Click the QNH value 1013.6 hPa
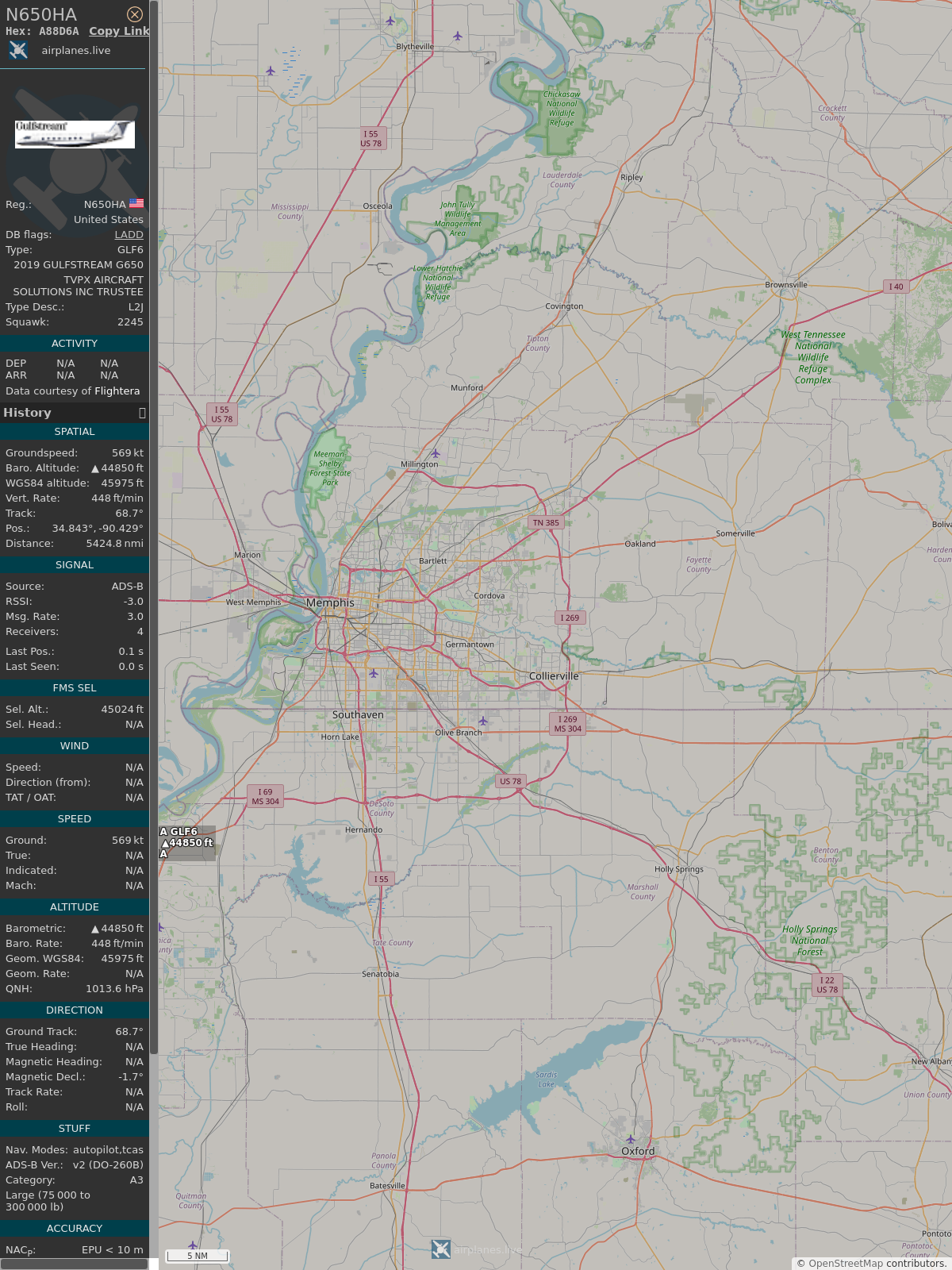Viewport: 952px width, 1270px height. coord(114,989)
